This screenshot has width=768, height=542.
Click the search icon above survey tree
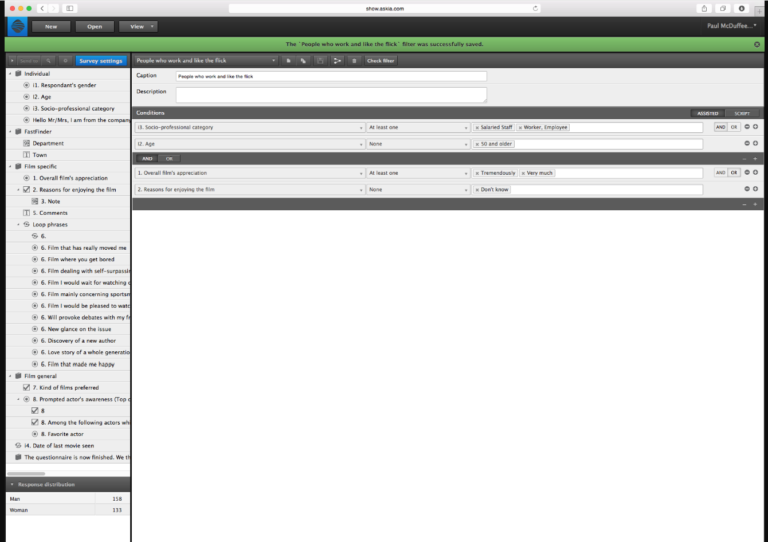[48, 61]
